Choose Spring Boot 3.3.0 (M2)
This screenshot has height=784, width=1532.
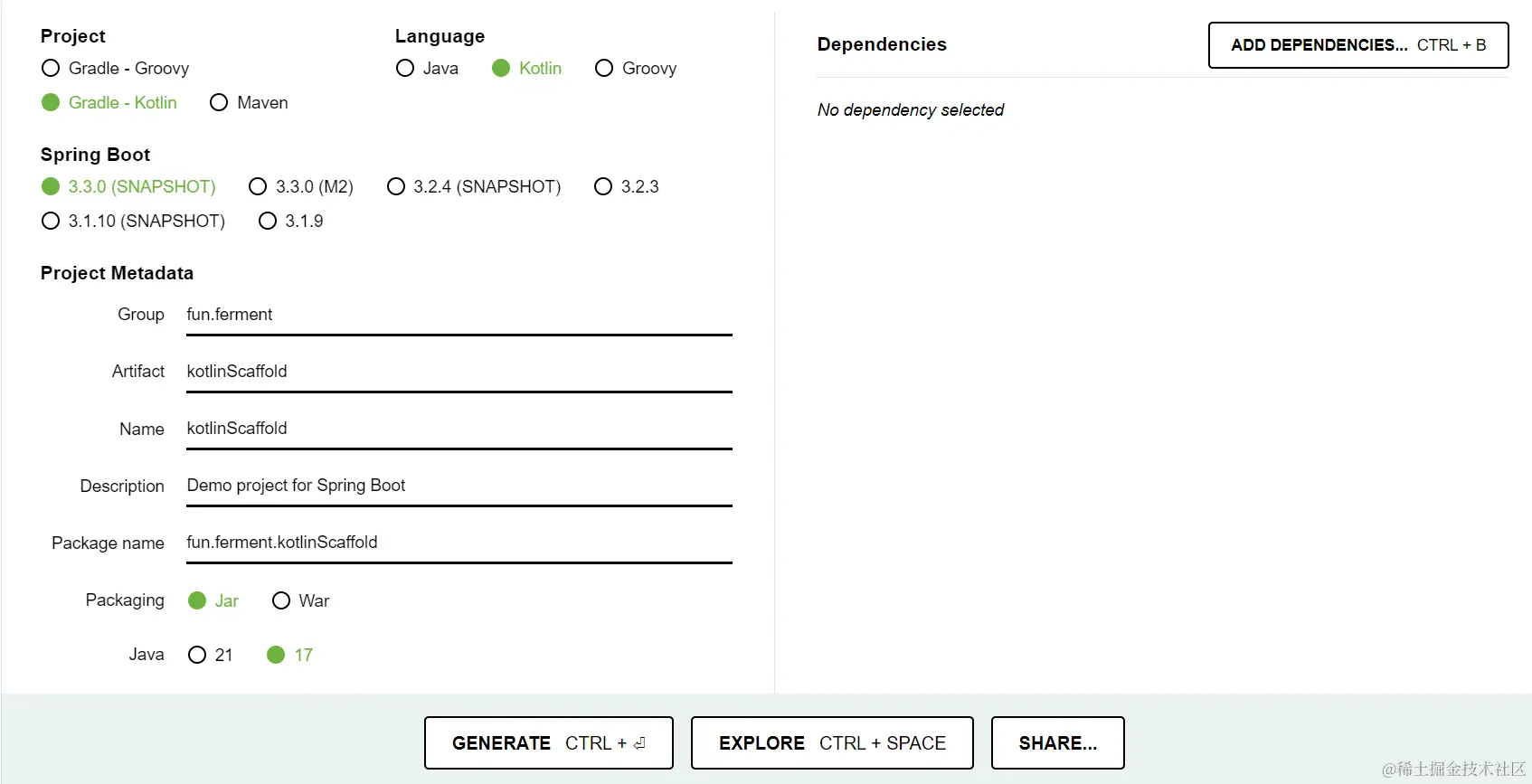coord(301,187)
